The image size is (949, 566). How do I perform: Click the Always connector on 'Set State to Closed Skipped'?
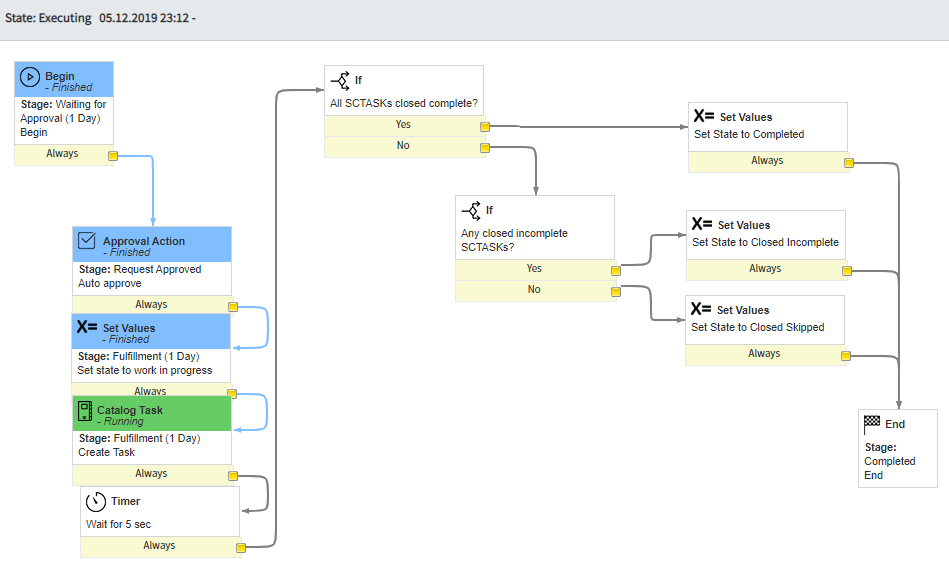(845, 355)
